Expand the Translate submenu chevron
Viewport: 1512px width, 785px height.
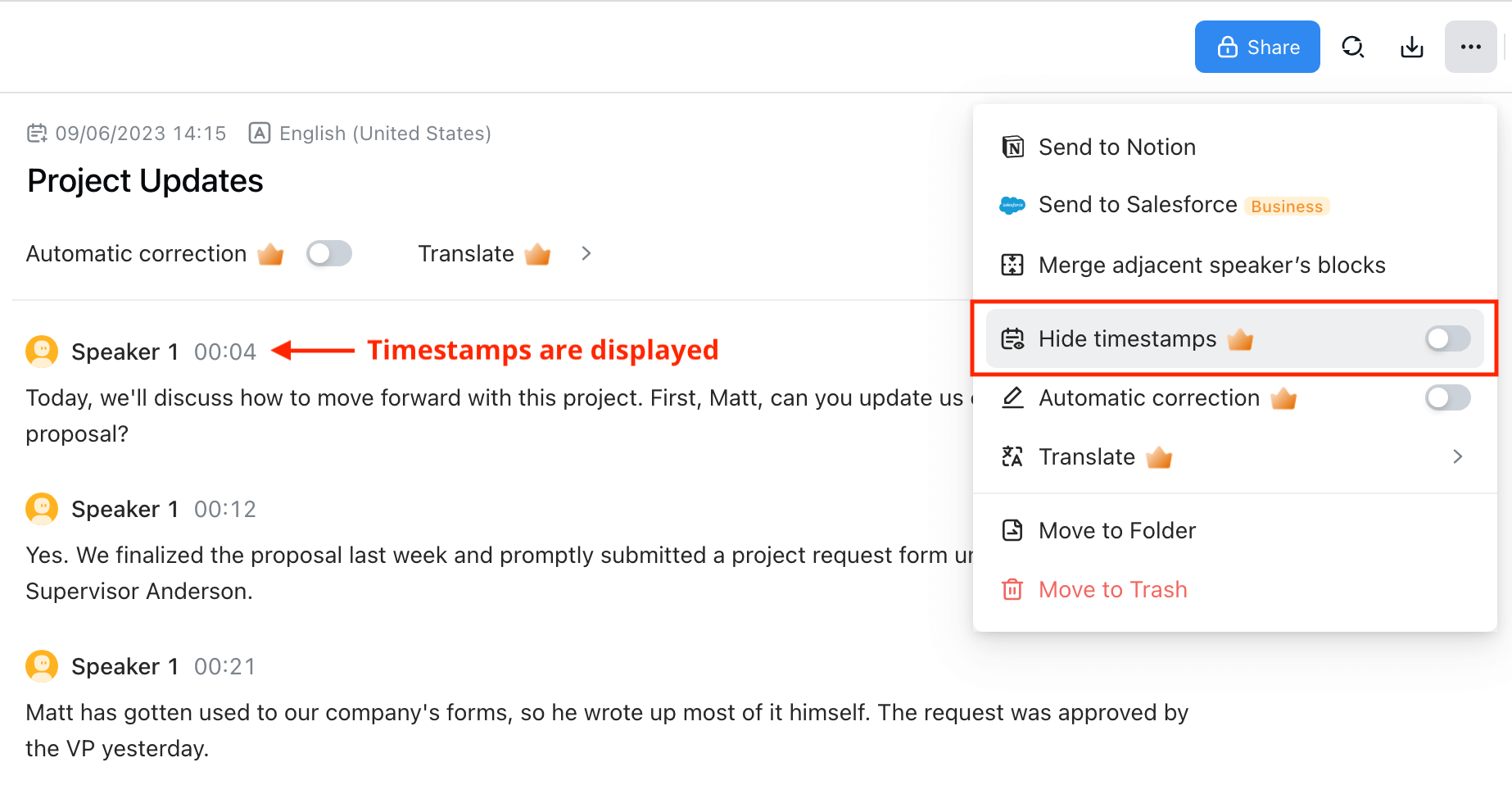tap(1457, 456)
